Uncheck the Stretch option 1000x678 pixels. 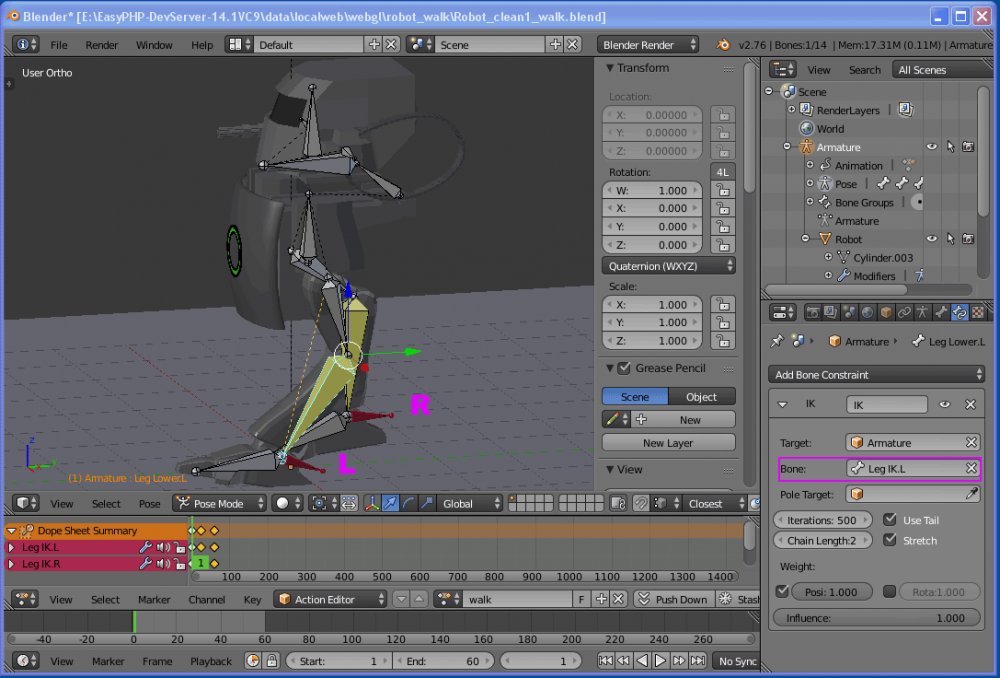pyautogui.click(x=890, y=541)
